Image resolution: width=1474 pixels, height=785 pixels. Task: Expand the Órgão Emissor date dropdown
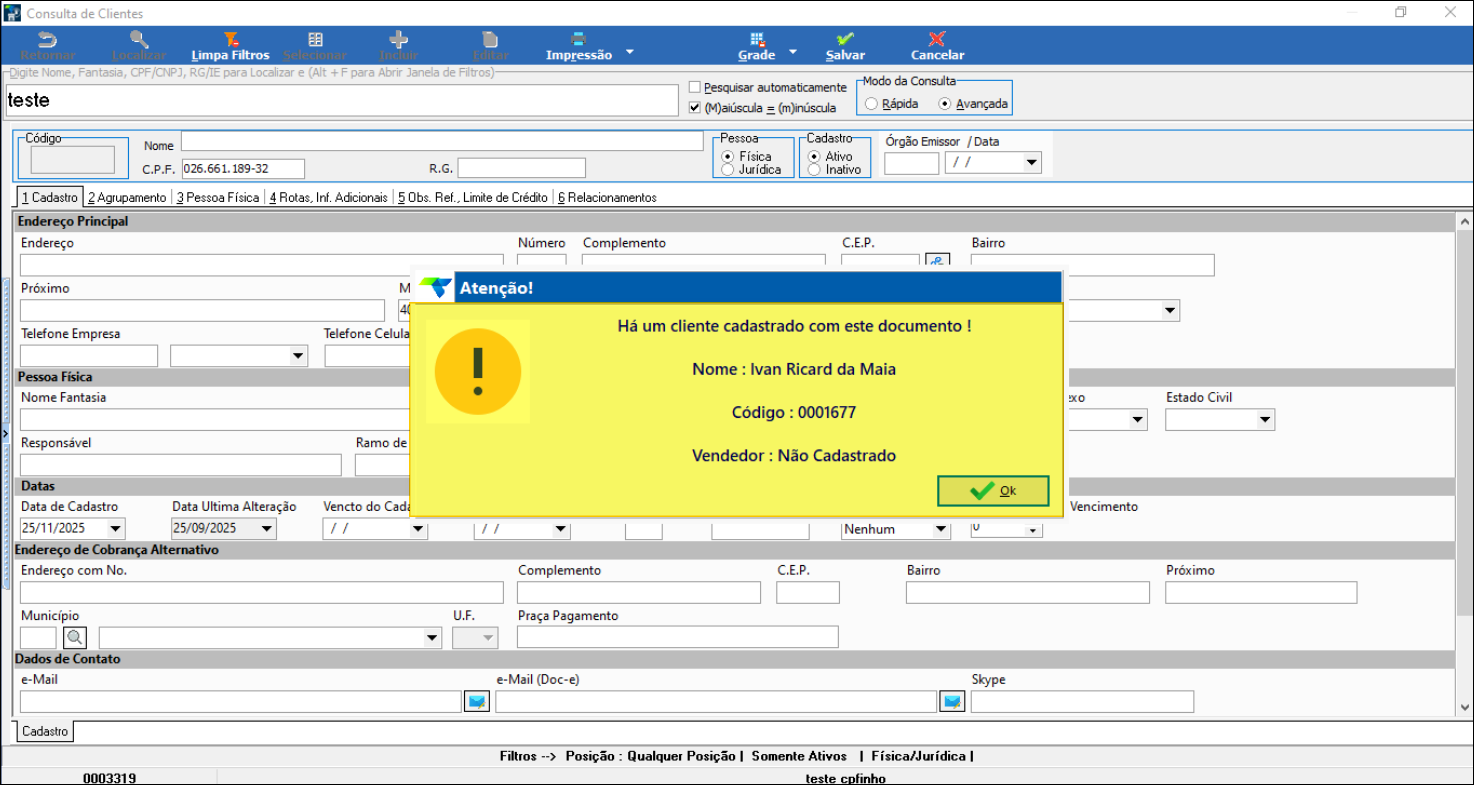coord(1031,163)
